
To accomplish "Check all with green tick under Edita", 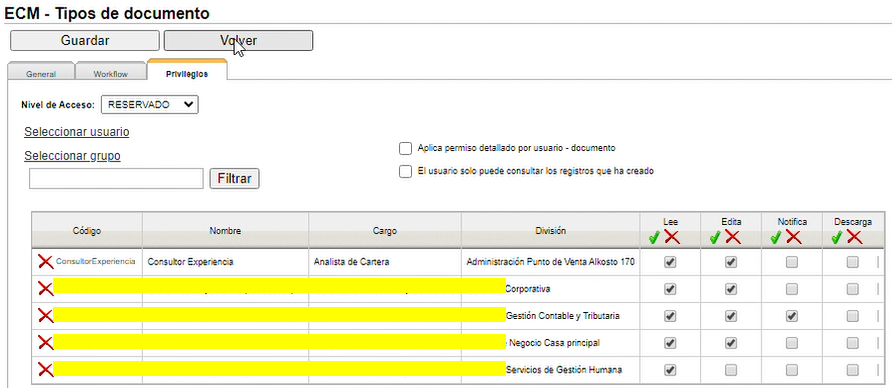I will (715, 238).
